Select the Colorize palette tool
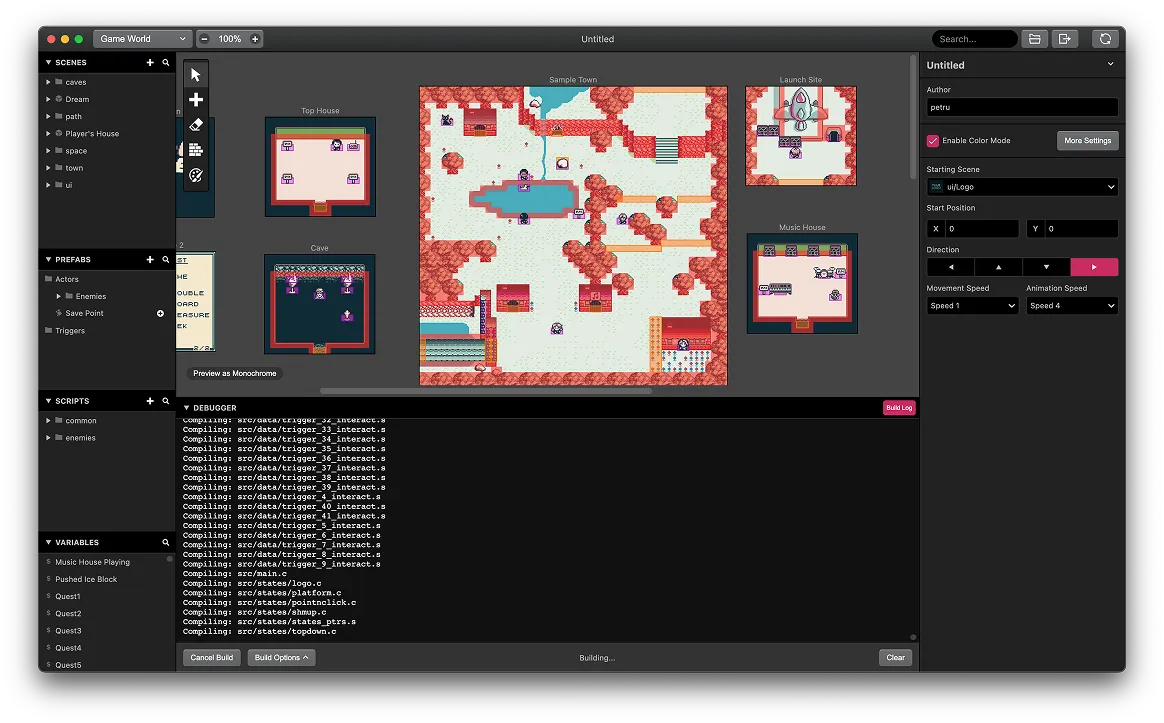This screenshot has width=1164, height=723. pos(195,174)
